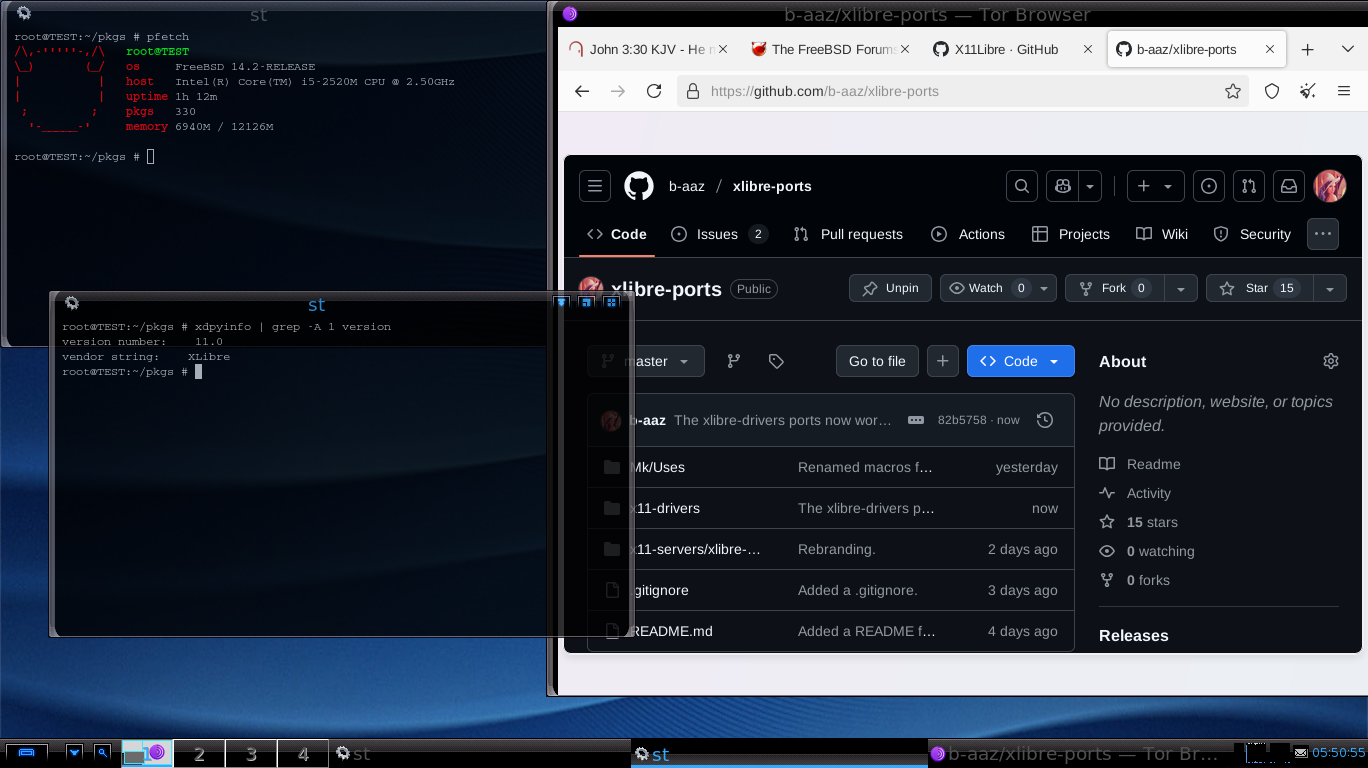Click the Tor Browser shield icon
This screenshot has width=1368, height=768.
pyautogui.click(x=1272, y=91)
